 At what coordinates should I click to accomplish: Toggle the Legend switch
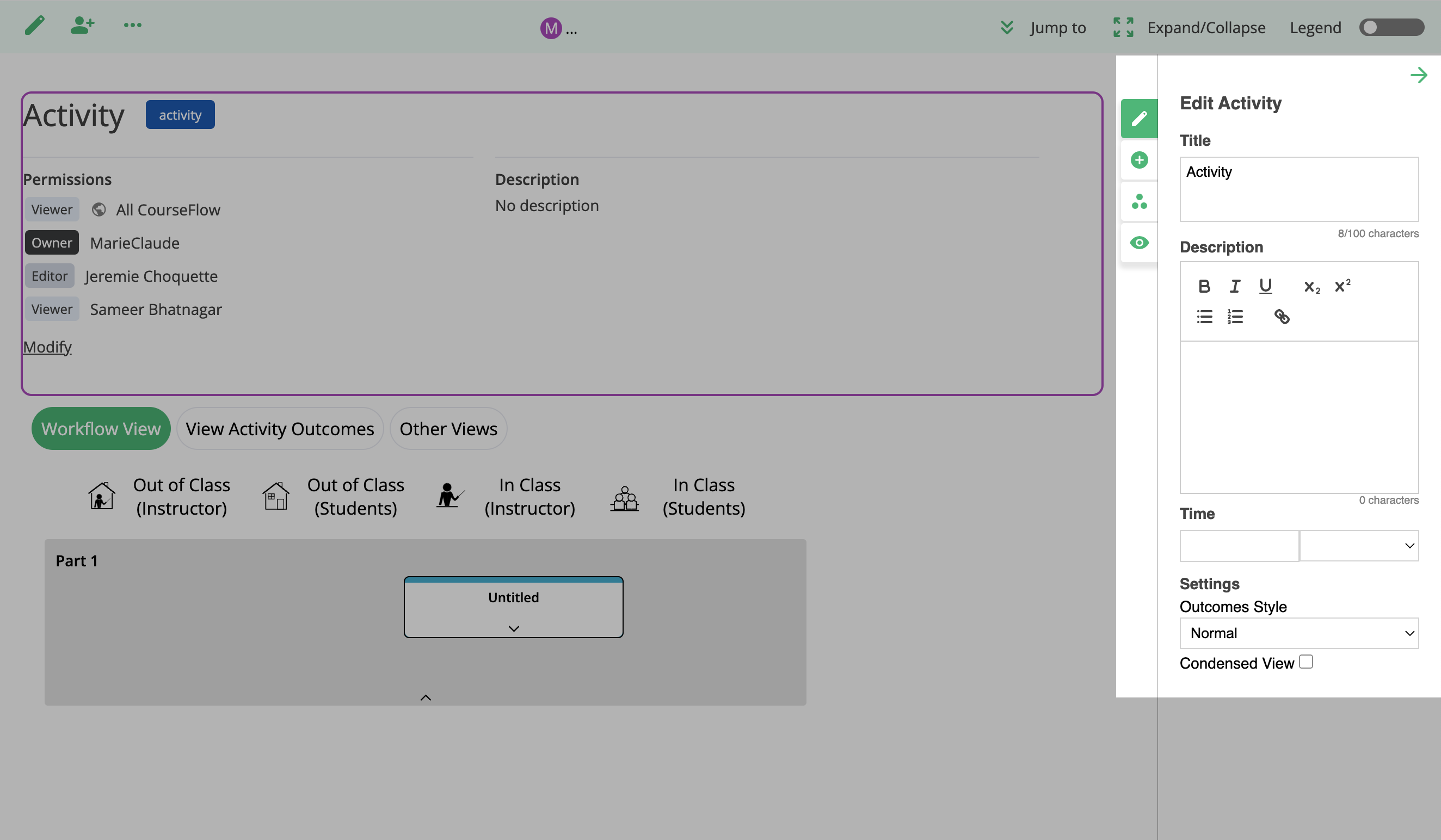pos(1391,27)
